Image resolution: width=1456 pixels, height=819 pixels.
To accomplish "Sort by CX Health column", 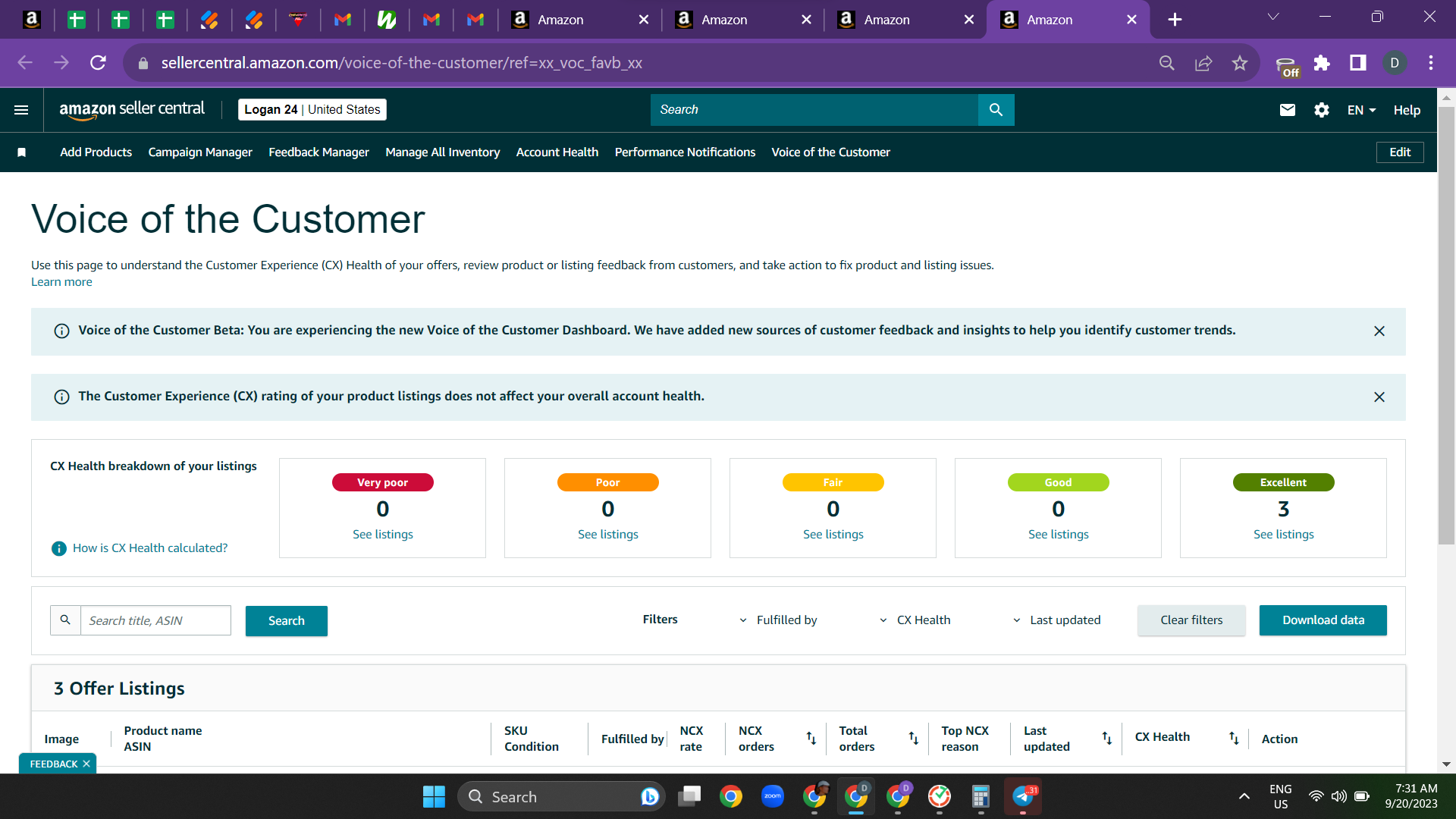I will 1234,738.
